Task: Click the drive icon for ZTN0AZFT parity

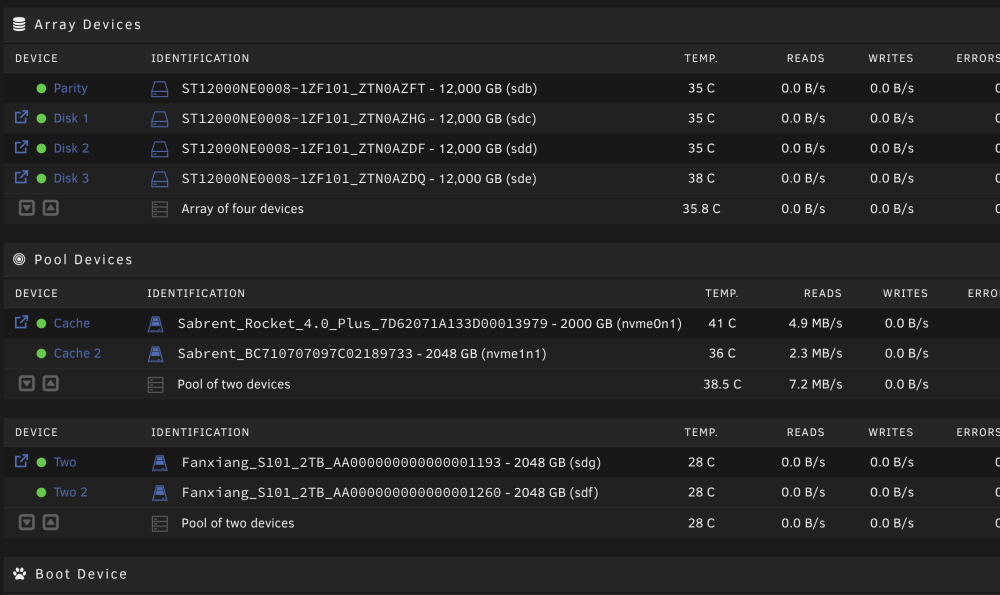Action: tap(159, 89)
